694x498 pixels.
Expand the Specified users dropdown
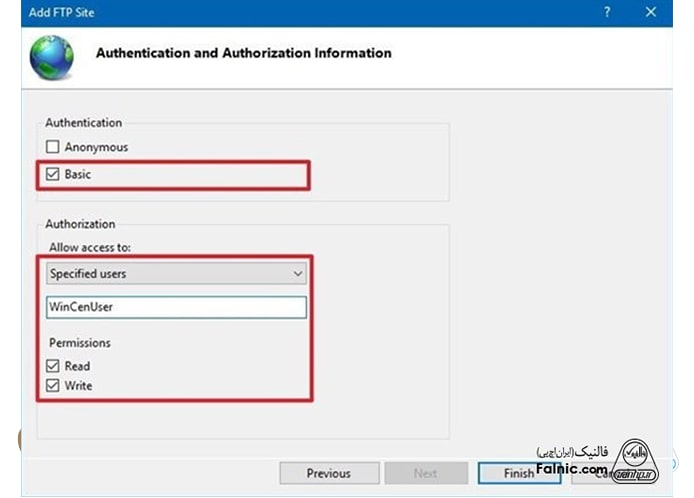(176, 273)
